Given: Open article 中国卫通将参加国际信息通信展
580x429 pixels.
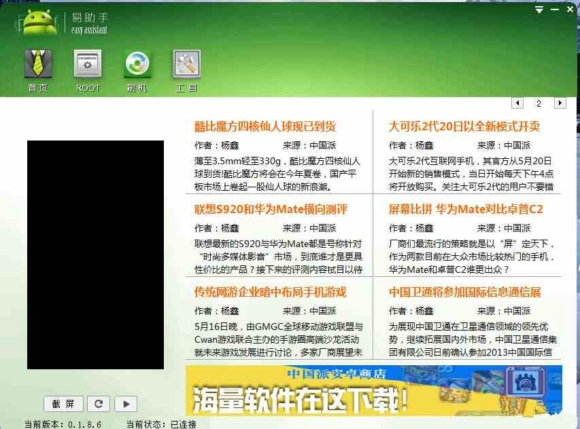Looking at the screenshot, I should pyautogui.click(x=465, y=292).
